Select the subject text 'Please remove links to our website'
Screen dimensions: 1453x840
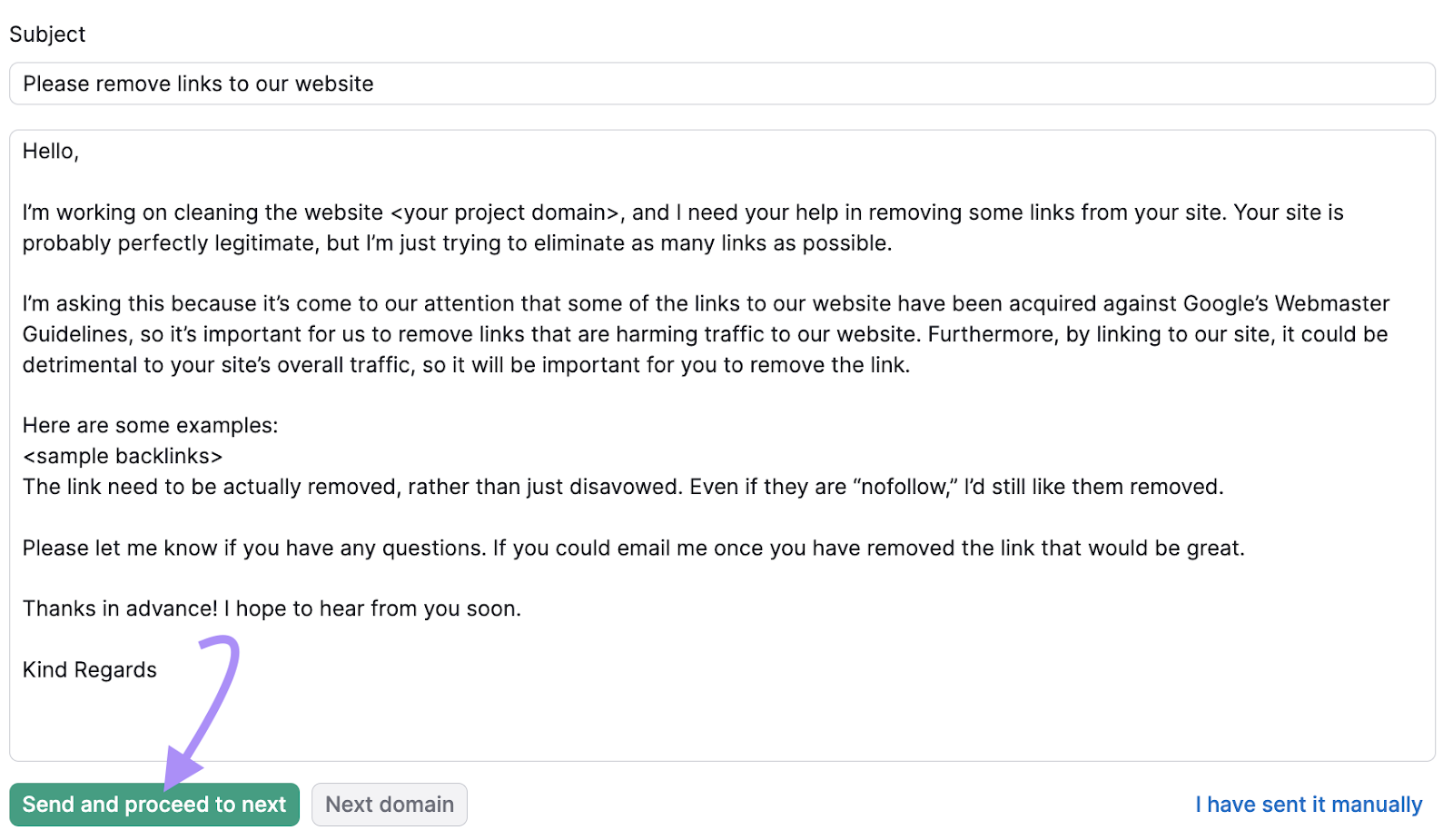[x=197, y=84]
